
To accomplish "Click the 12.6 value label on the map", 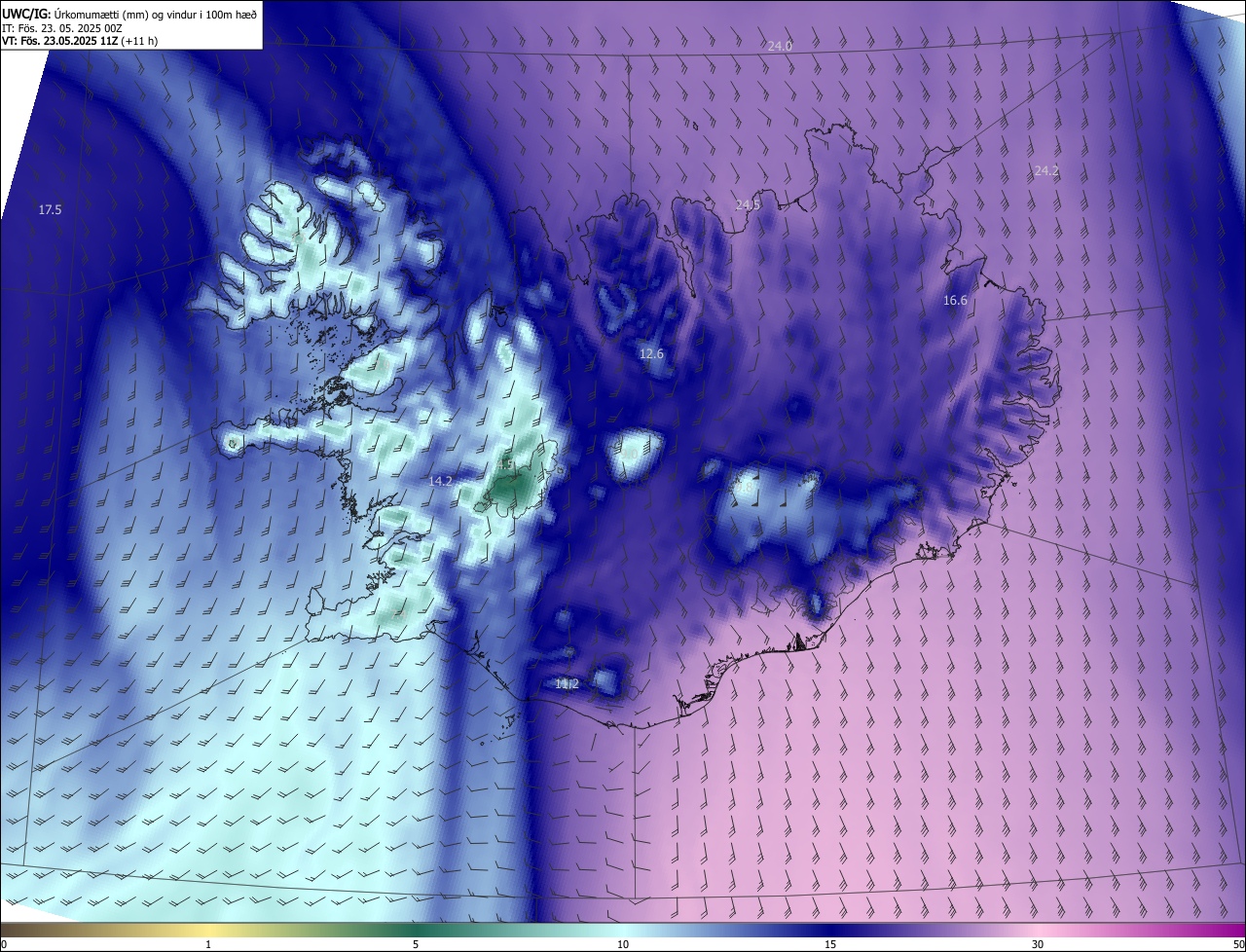I will click(x=651, y=353).
